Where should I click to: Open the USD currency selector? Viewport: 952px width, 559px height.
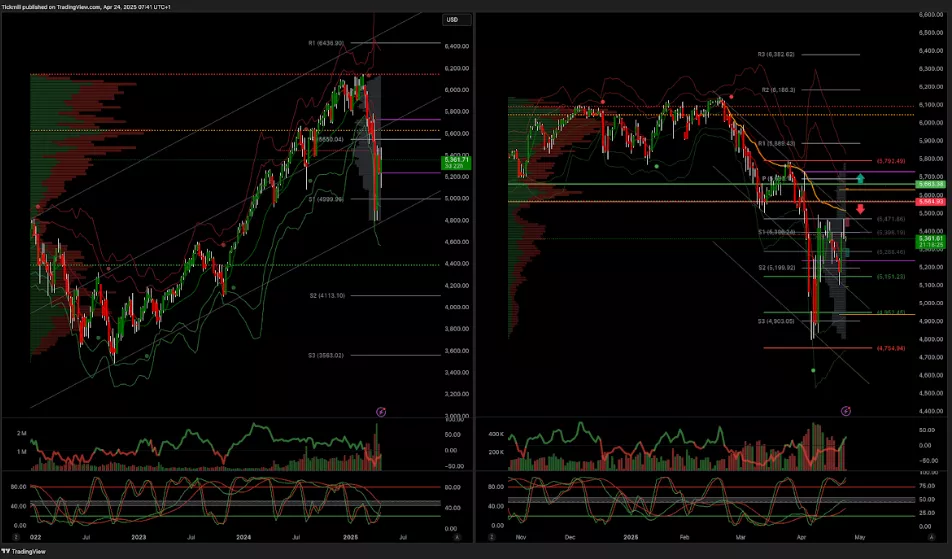pyautogui.click(x=452, y=19)
